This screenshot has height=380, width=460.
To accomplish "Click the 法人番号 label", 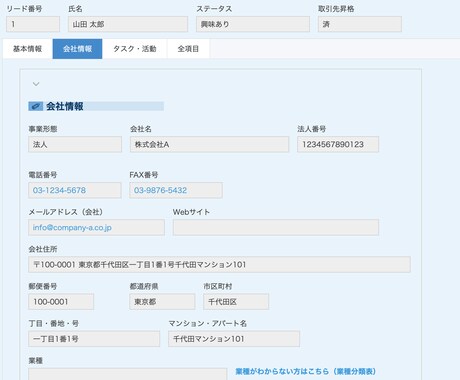I will (312, 129).
